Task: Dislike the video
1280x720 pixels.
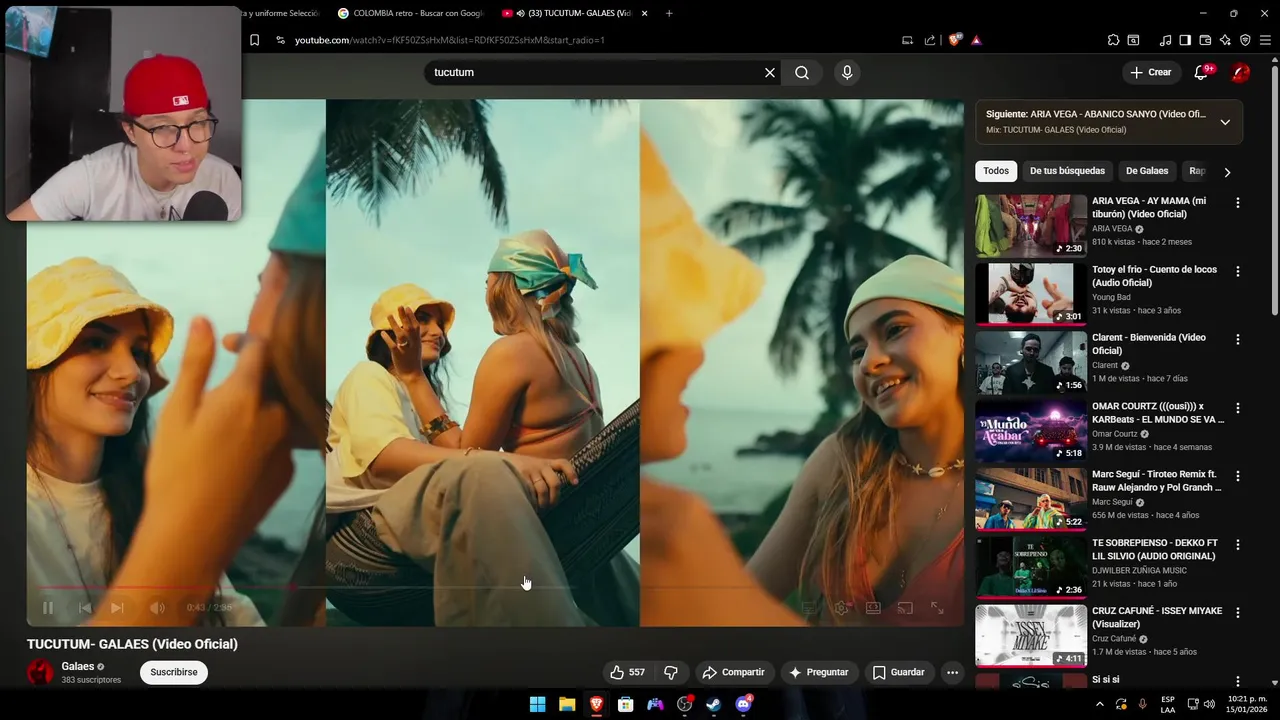Action: tap(671, 672)
